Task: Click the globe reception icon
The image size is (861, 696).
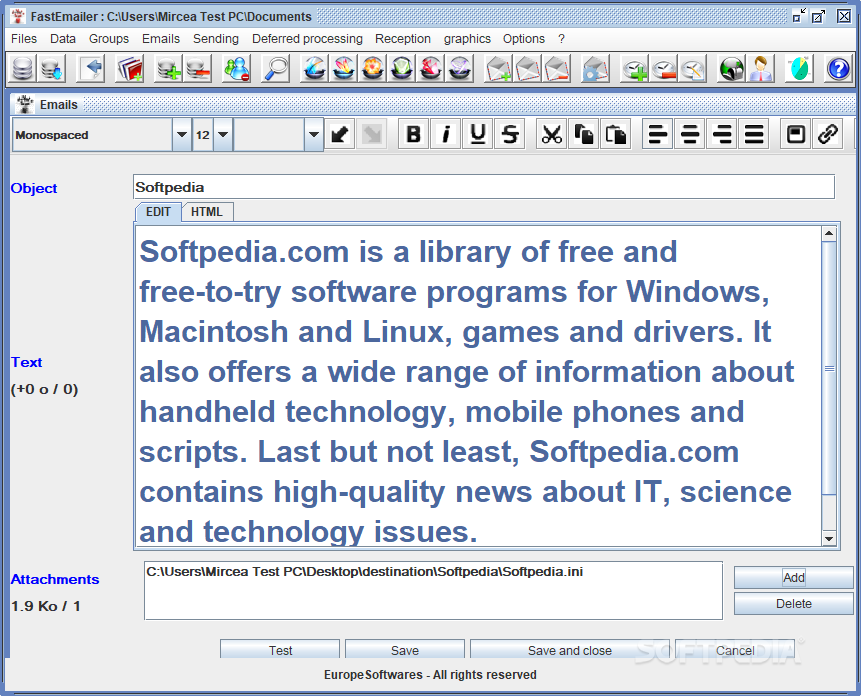Action: pyautogui.click(x=732, y=69)
